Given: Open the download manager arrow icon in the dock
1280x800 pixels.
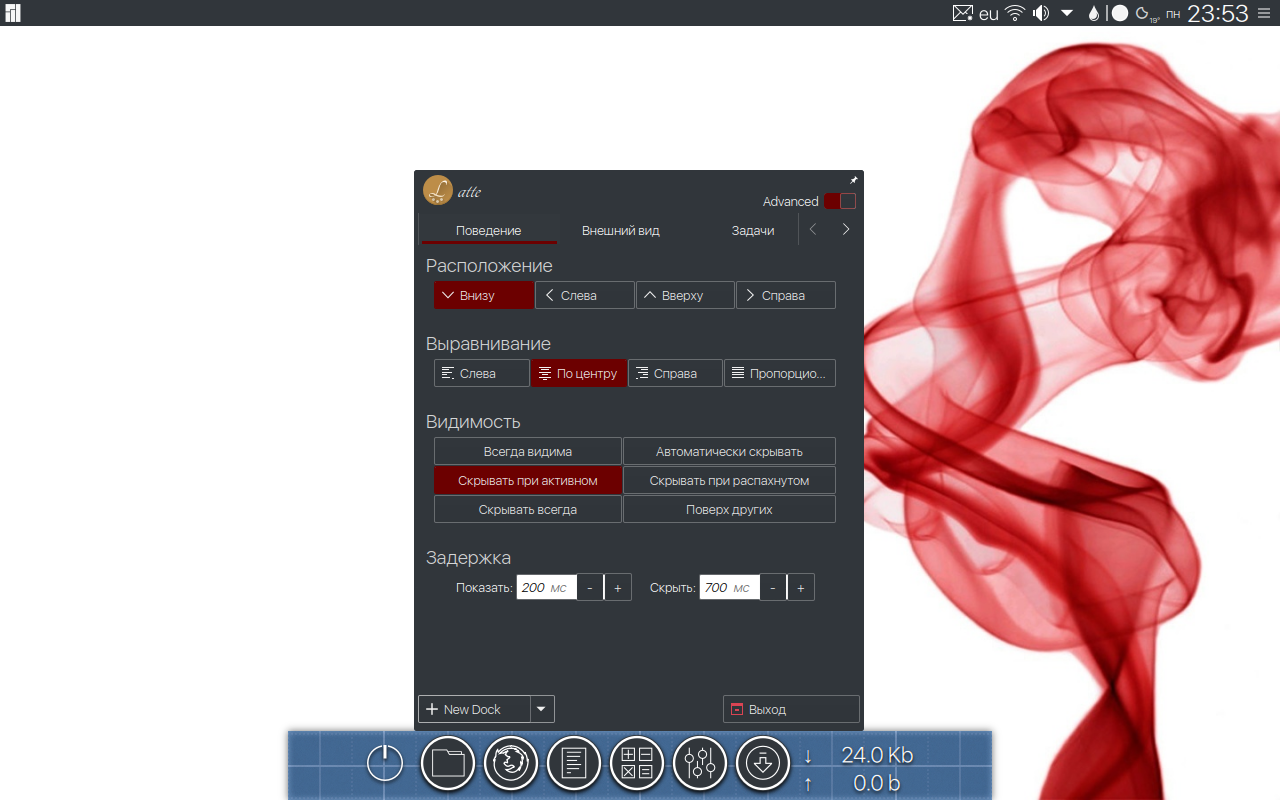Looking at the screenshot, I should coord(763,764).
